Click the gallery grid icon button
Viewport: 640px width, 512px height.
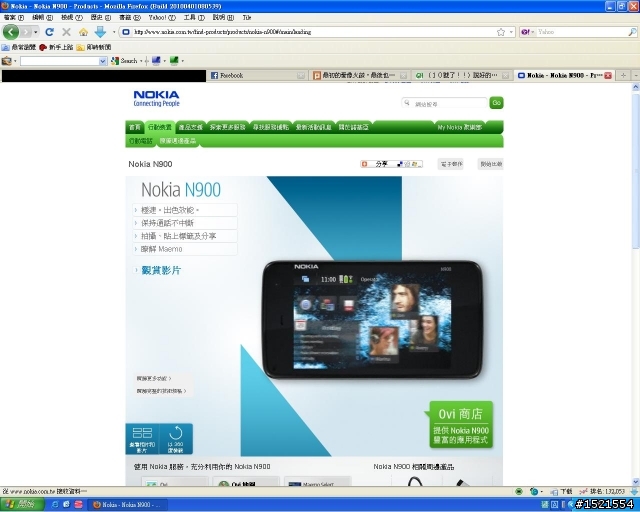(142, 439)
